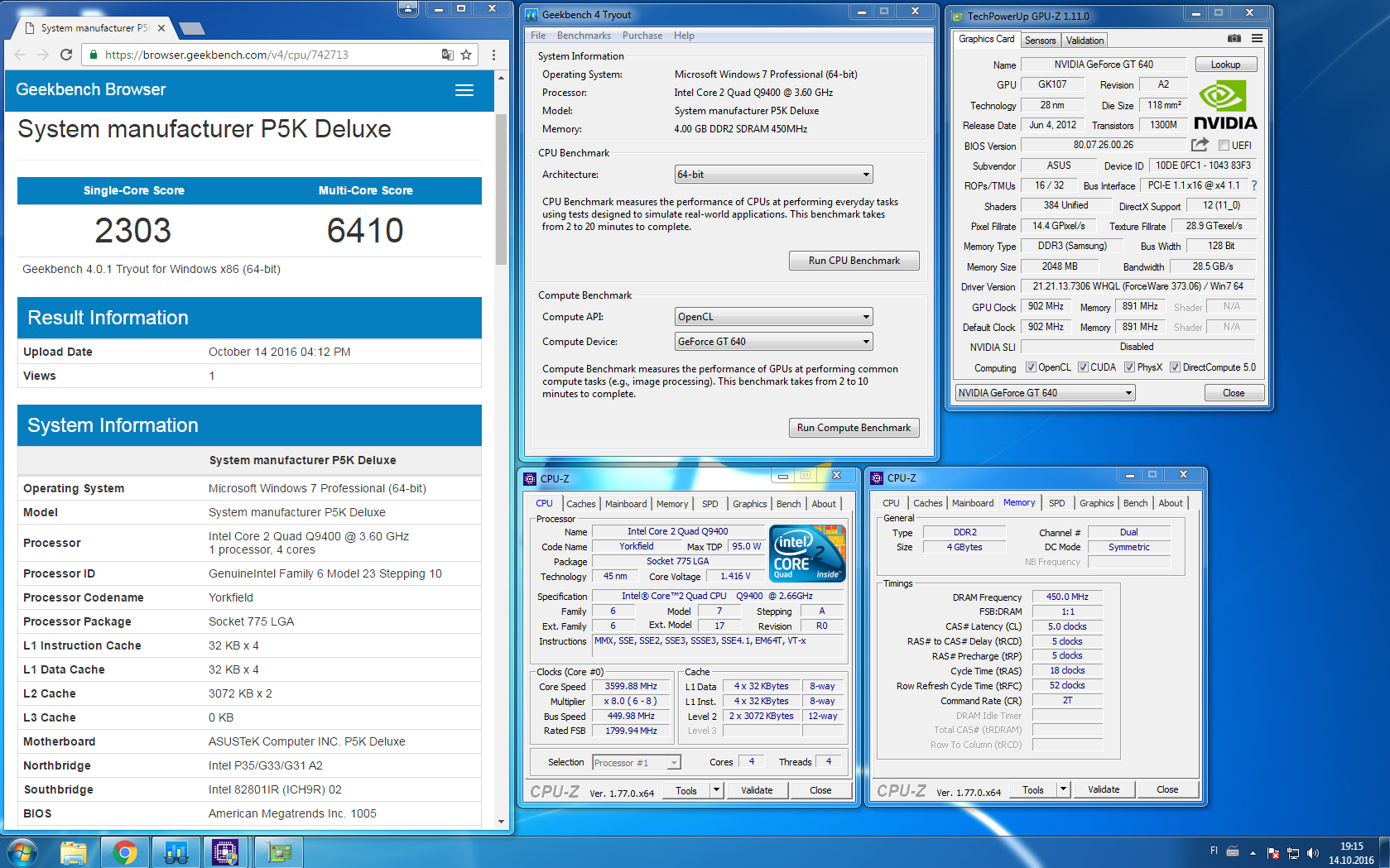This screenshot has width=1390, height=868.
Task: Reload the Geekbench results page
Action: pos(66,55)
